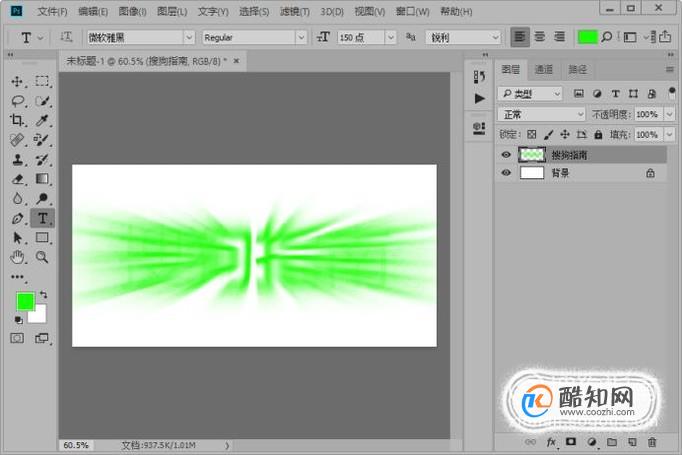
Task: Toggle layer filtering on or off
Action: (x=672, y=93)
